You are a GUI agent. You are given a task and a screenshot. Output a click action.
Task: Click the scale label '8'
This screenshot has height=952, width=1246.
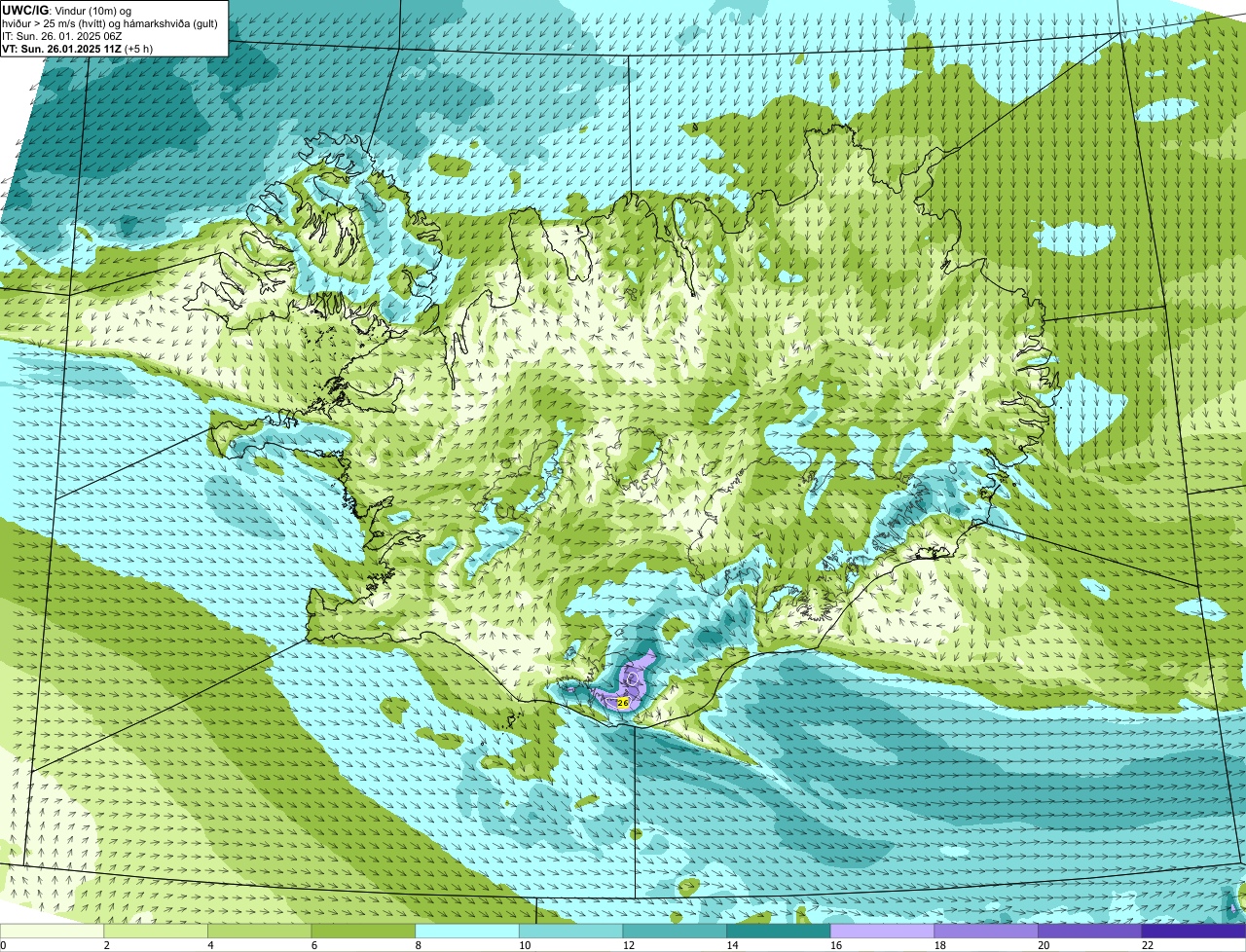[x=418, y=945]
